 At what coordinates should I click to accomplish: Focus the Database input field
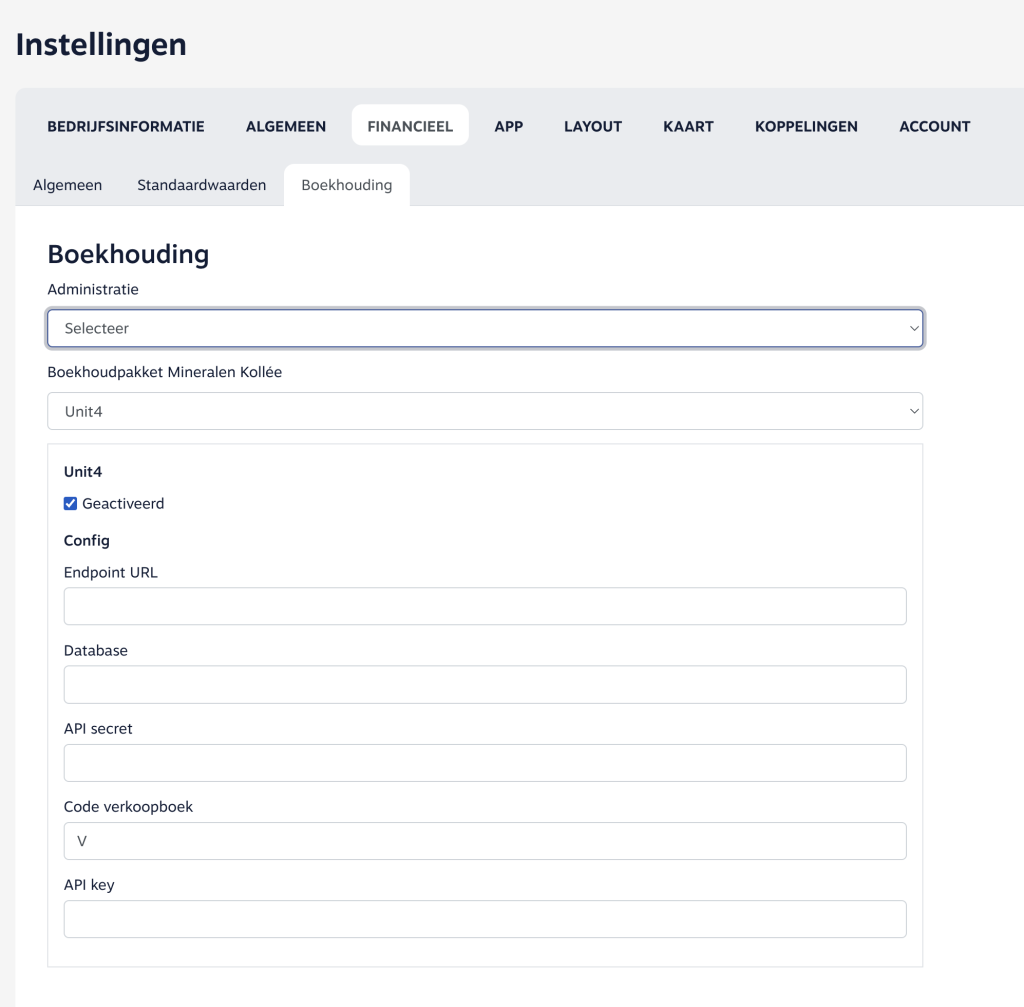pyautogui.click(x=485, y=684)
